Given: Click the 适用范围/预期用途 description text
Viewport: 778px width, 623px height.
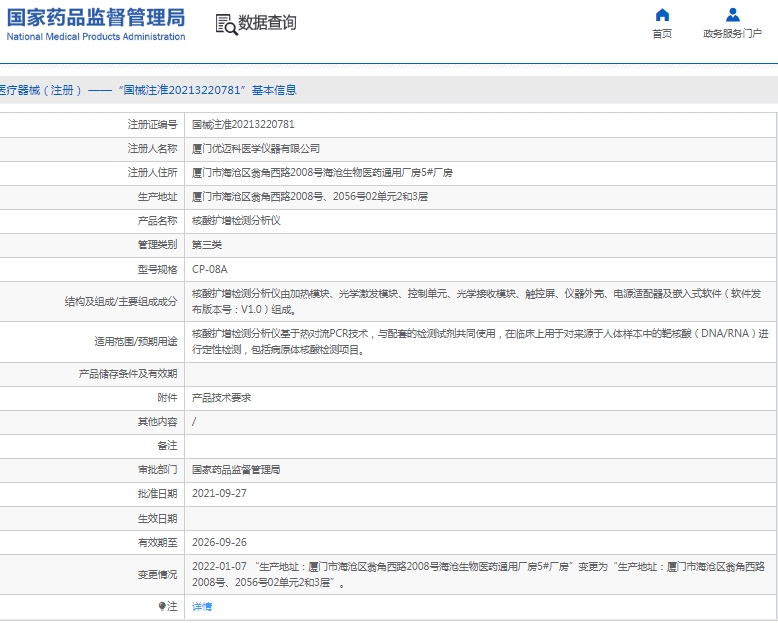Looking at the screenshot, I should click(480, 342).
